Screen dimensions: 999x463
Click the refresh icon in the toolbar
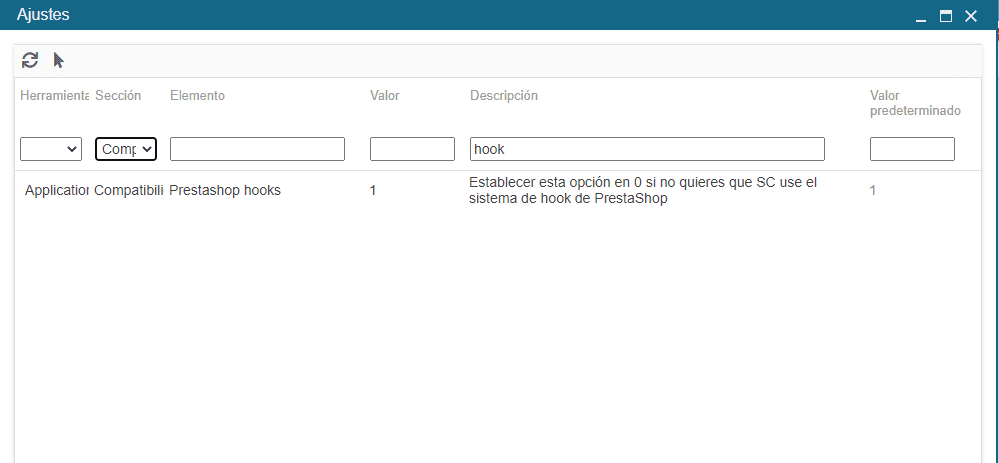[x=30, y=60]
